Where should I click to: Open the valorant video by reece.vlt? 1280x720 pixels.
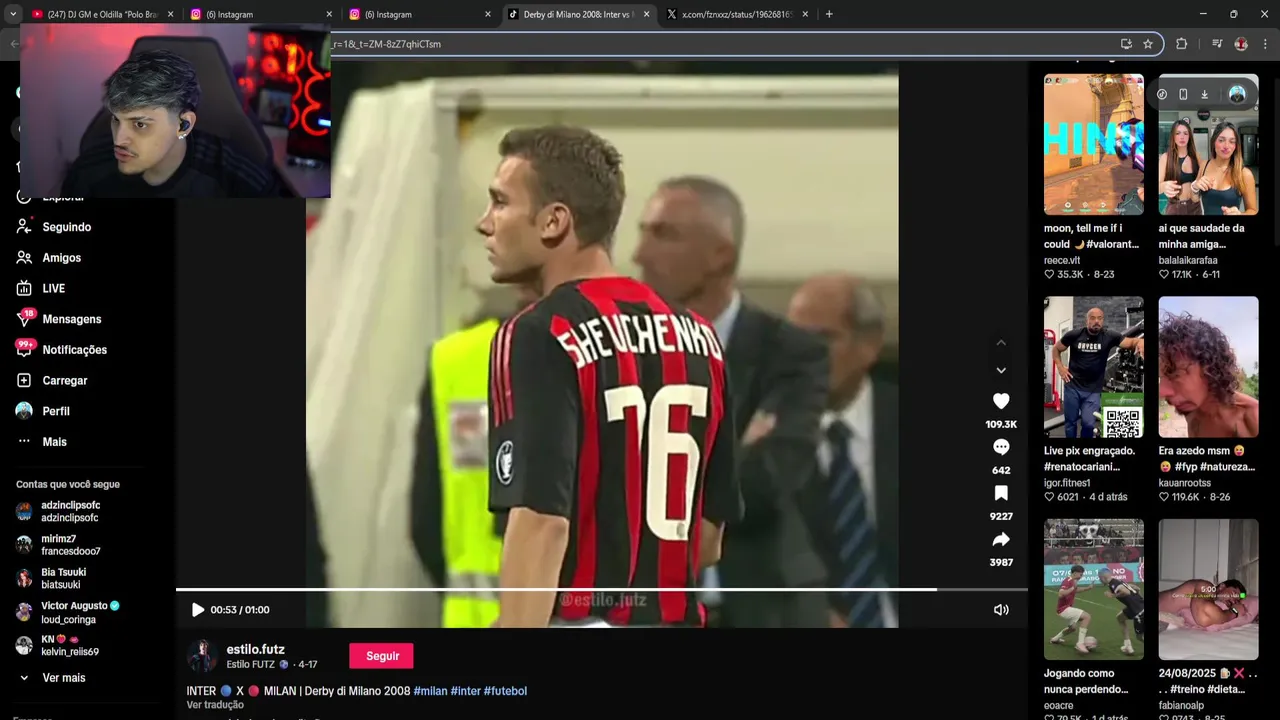(x=1094, y=144)
